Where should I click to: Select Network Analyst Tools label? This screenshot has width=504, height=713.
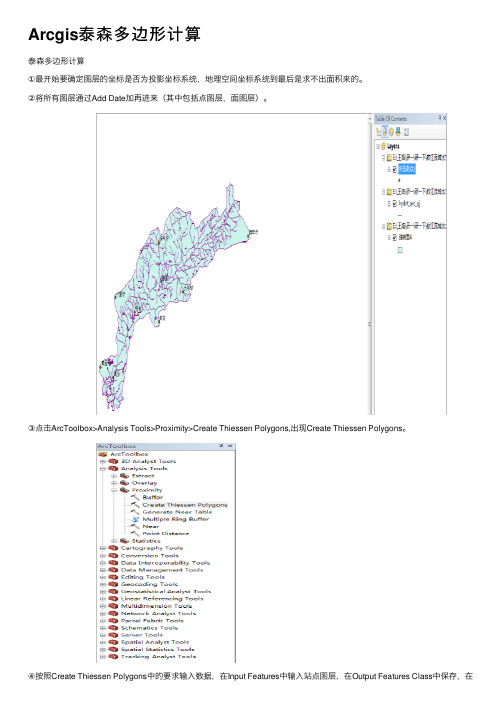click(158, 613)
